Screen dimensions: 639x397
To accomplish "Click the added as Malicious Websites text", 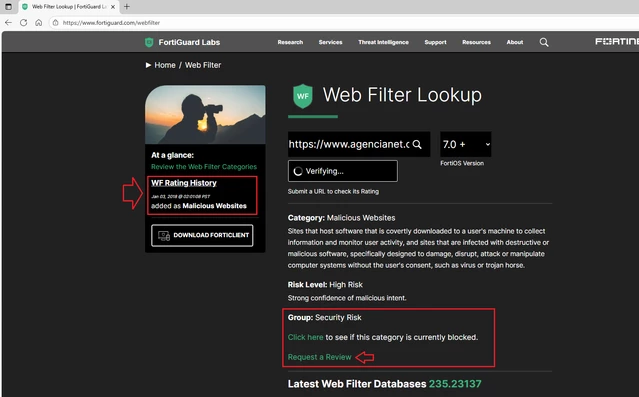I will [x=199, y=206].
